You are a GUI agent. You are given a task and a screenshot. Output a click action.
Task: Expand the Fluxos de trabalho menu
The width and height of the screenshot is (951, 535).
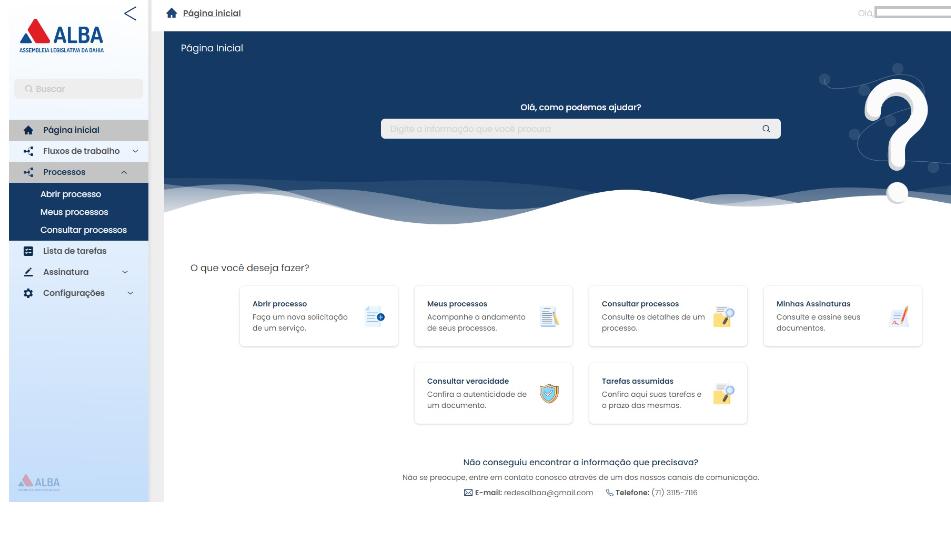135,151
